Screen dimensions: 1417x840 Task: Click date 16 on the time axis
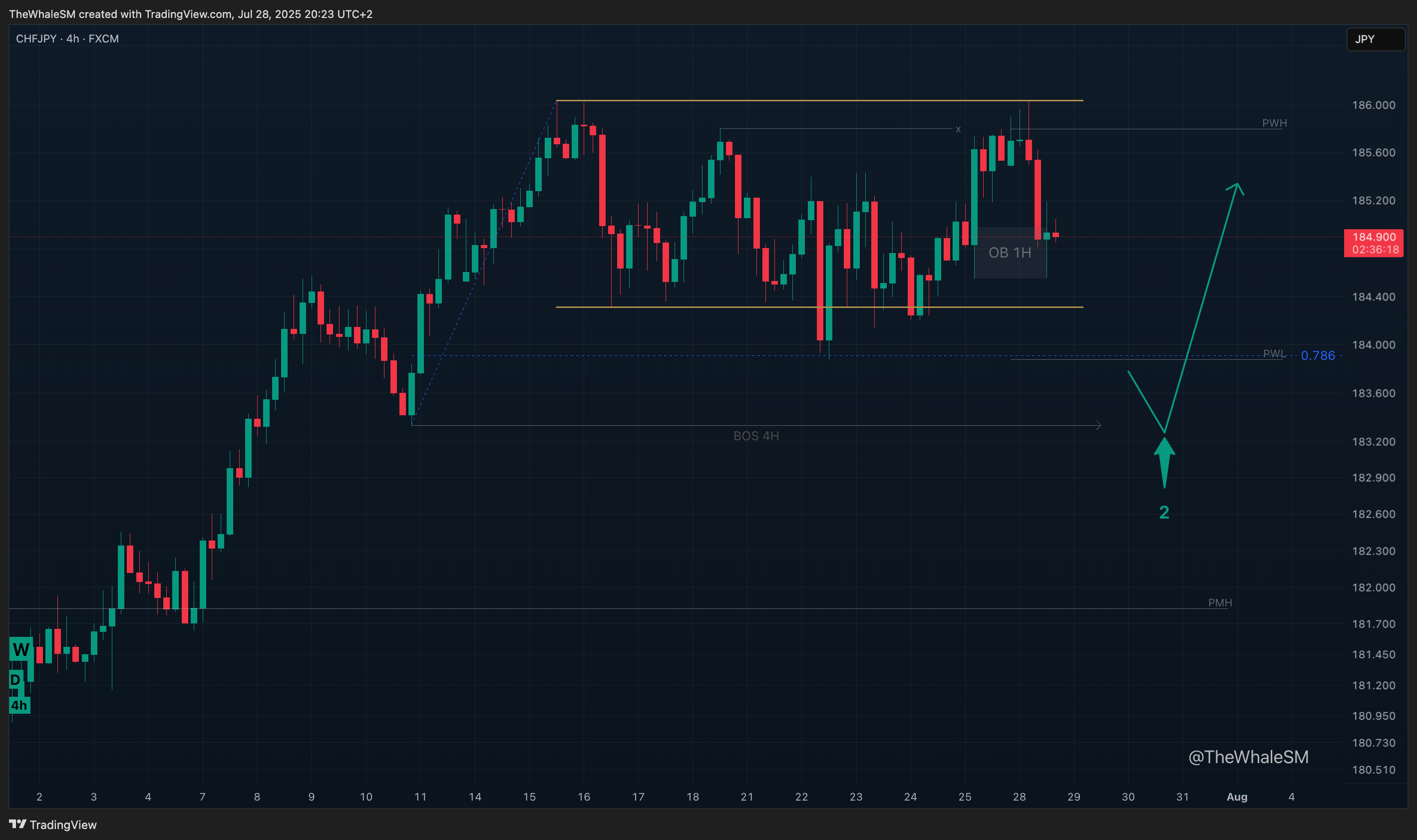pos(584,797)
